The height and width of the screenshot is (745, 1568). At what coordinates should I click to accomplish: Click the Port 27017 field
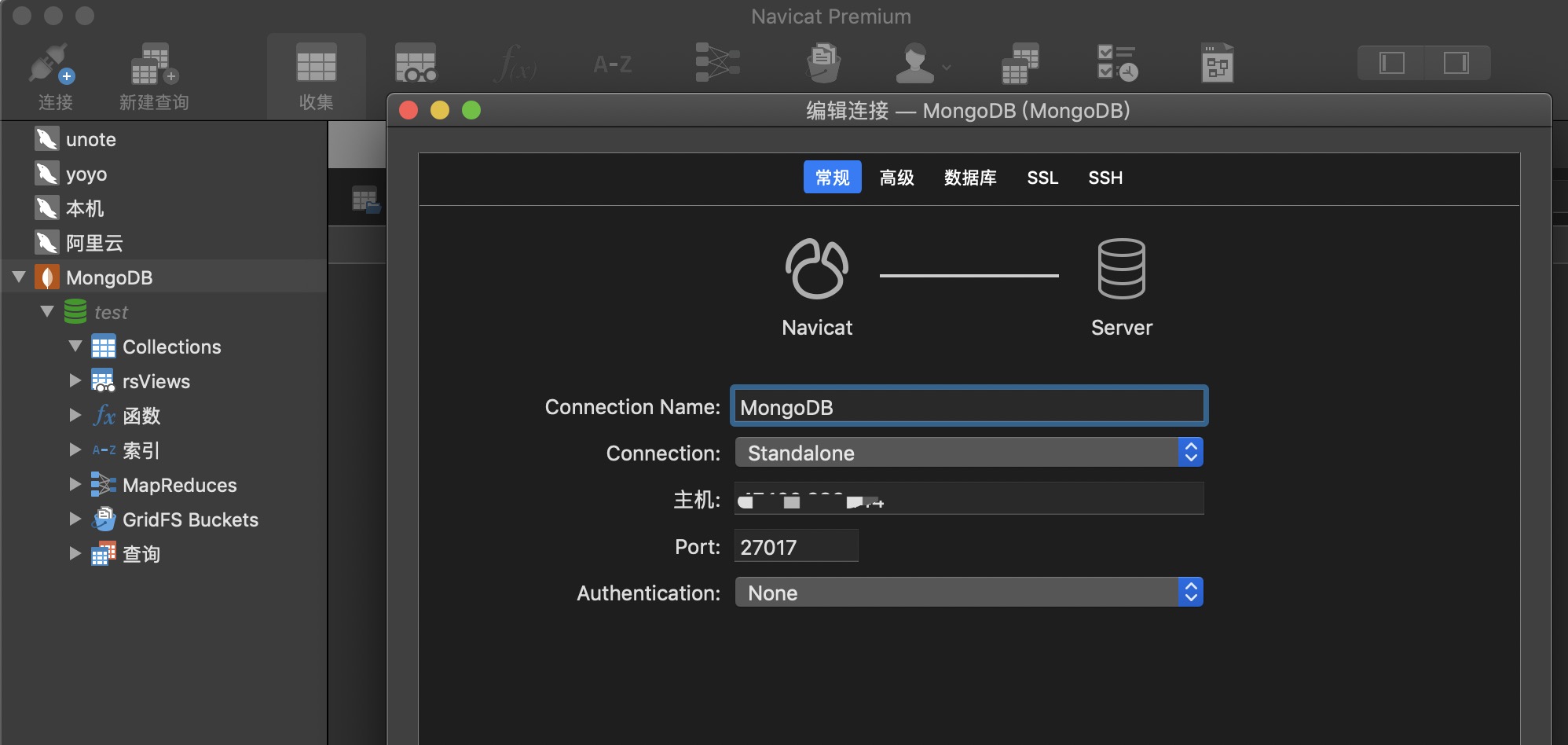pyautogui.click(x=796, y=546)
